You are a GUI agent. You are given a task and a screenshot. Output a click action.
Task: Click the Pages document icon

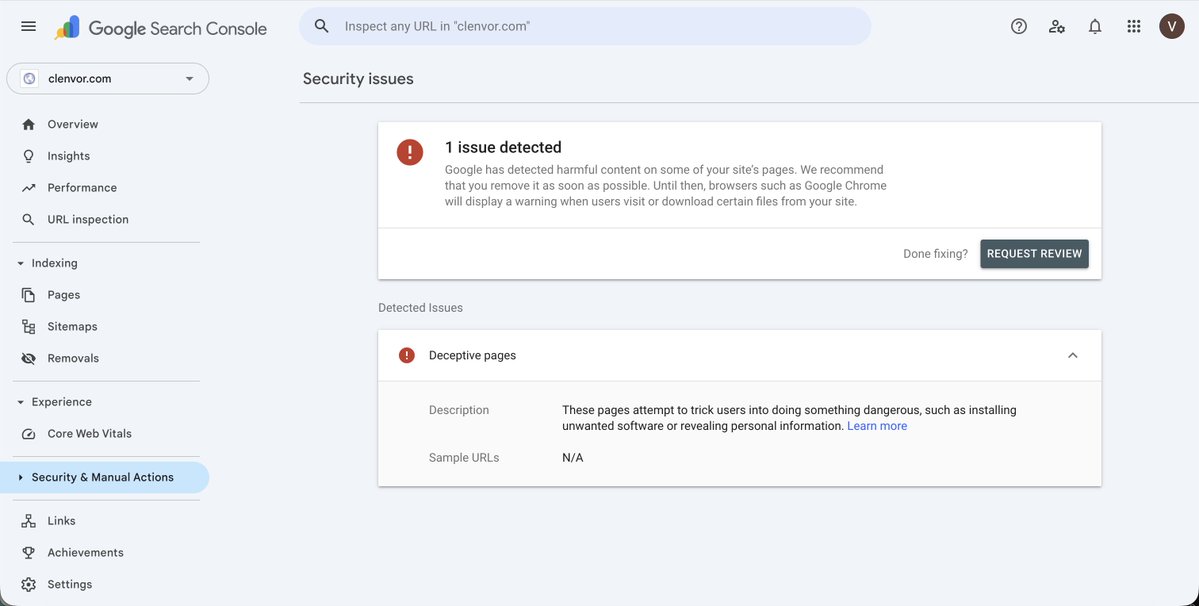pyautogui.click(x=28, y=295)
